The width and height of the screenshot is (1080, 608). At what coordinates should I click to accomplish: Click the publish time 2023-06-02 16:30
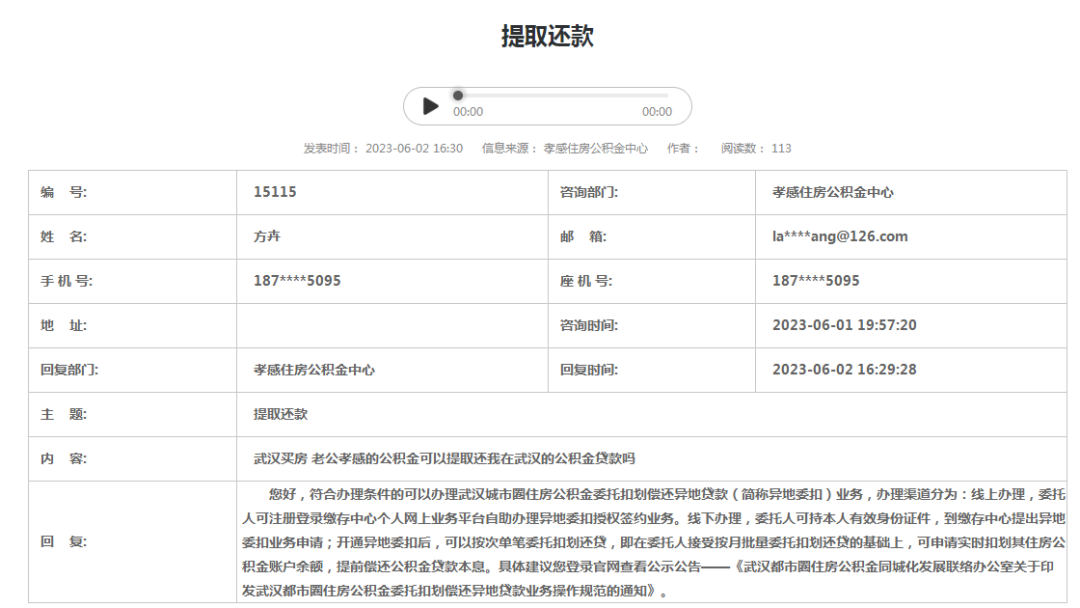coord(414,148)
